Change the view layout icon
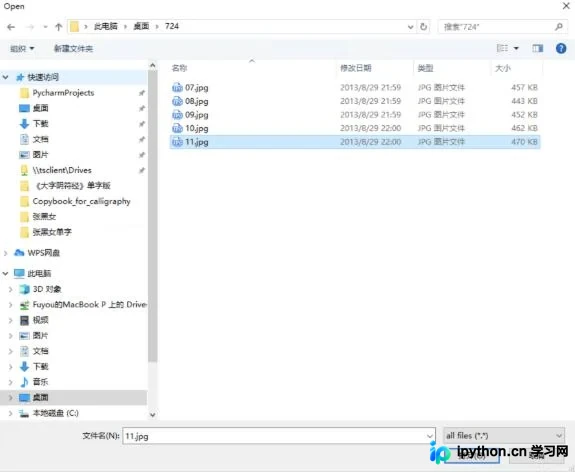Image resolution: width=575 pixels, height=472 pixels. click(x=502, y=48)
